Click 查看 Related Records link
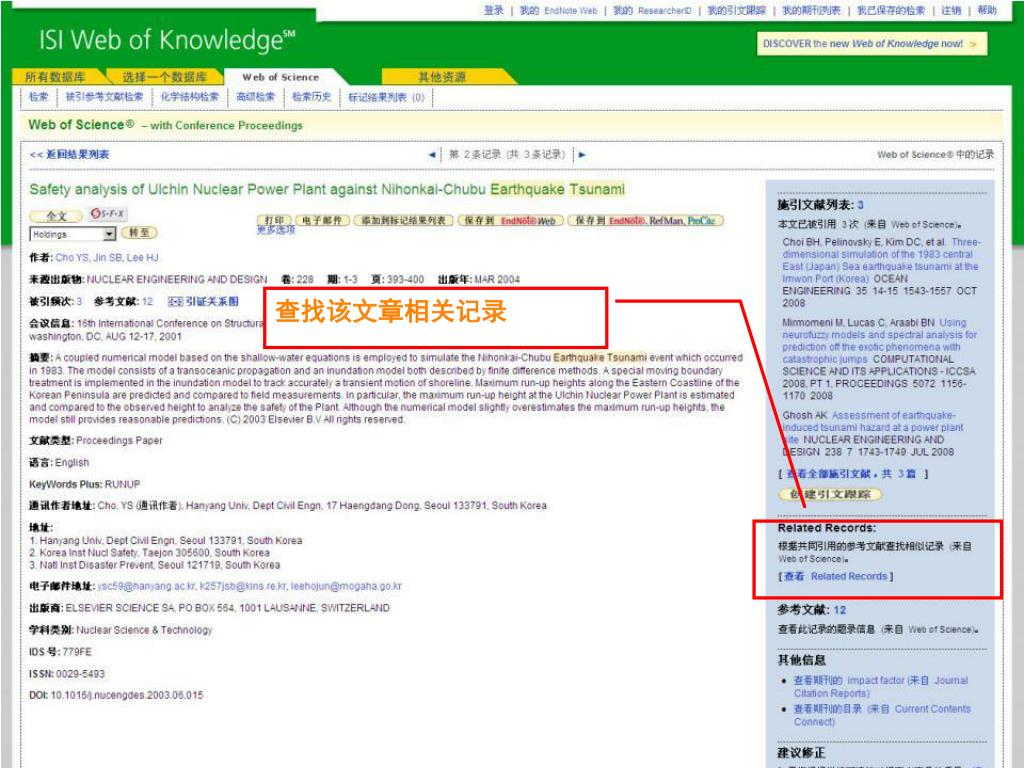 tap(835, 577)
